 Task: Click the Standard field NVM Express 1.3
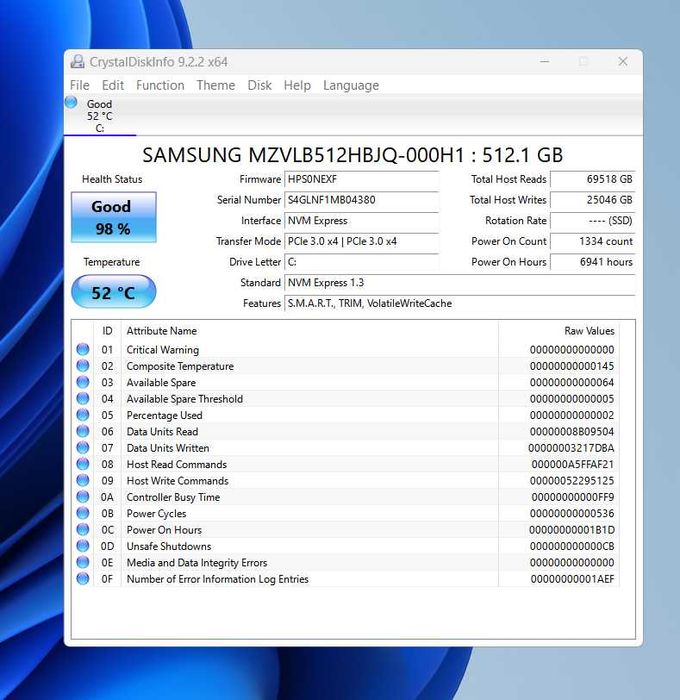pyautogui.click(x=460, y=283)
